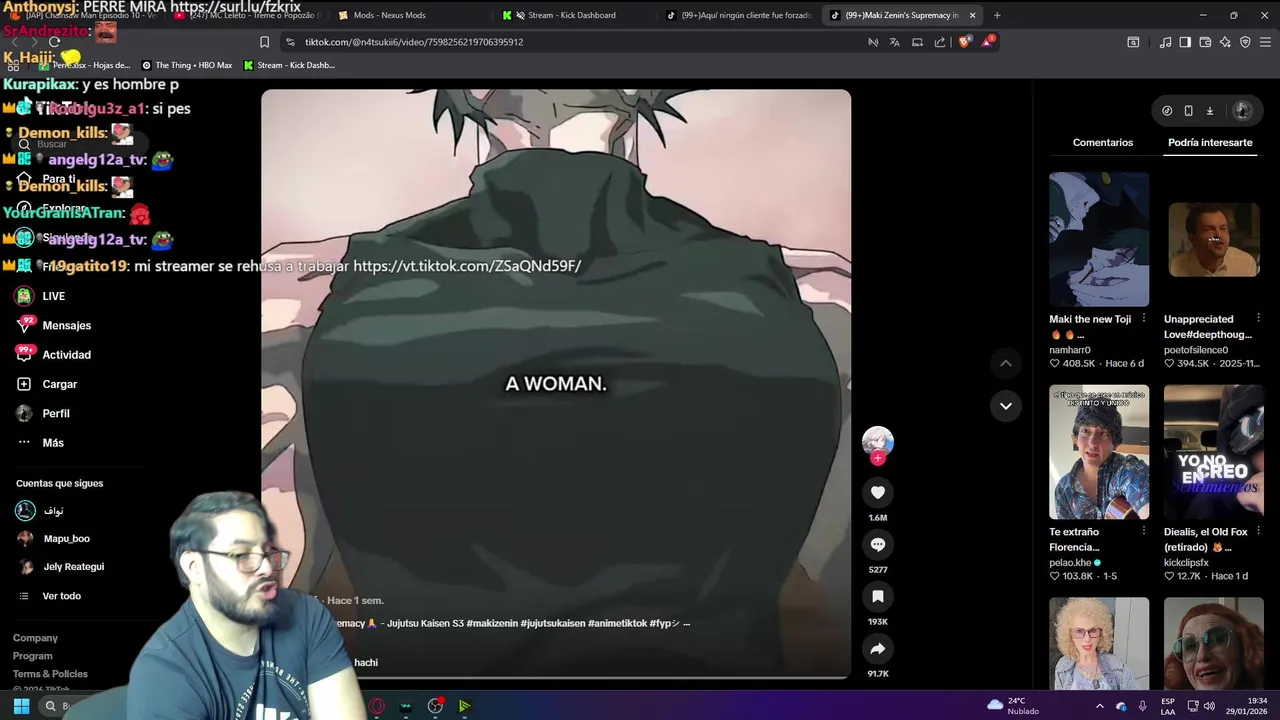Open Stream - Kick Dashboard bookmark in bookmarks bar

289,65
